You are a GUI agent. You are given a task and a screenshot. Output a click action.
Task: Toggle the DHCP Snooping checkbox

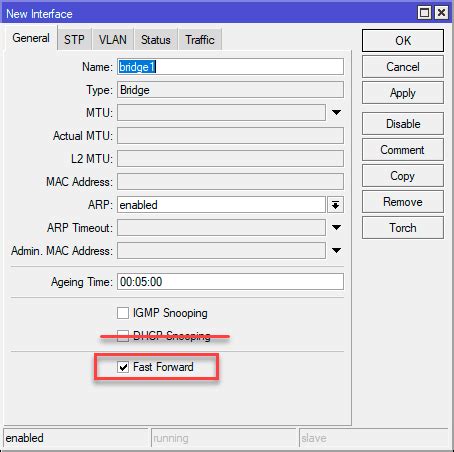point(123,336)
